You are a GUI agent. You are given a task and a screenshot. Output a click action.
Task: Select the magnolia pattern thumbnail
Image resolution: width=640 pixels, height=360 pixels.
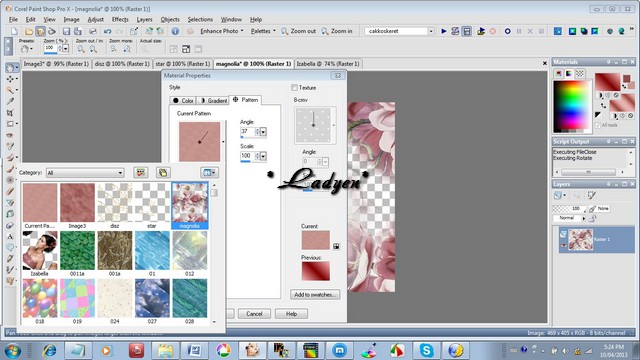(190, 206)
